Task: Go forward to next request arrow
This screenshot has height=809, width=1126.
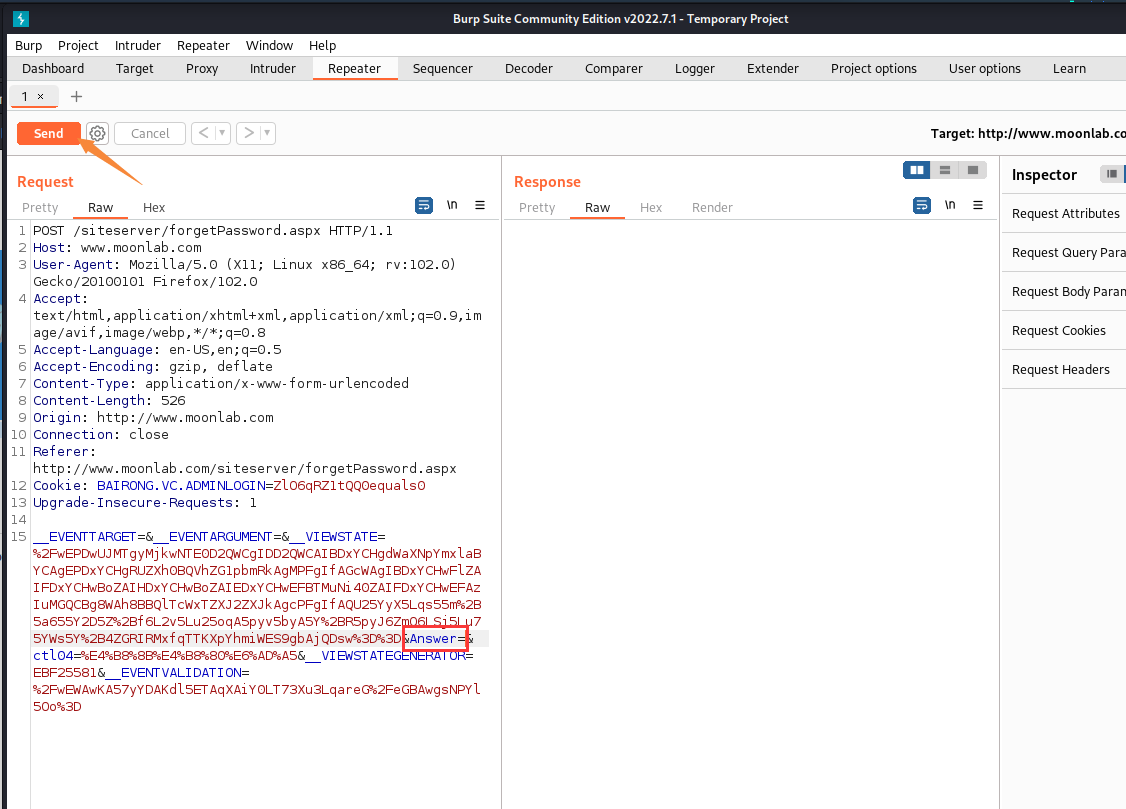Action: [248, 133]
